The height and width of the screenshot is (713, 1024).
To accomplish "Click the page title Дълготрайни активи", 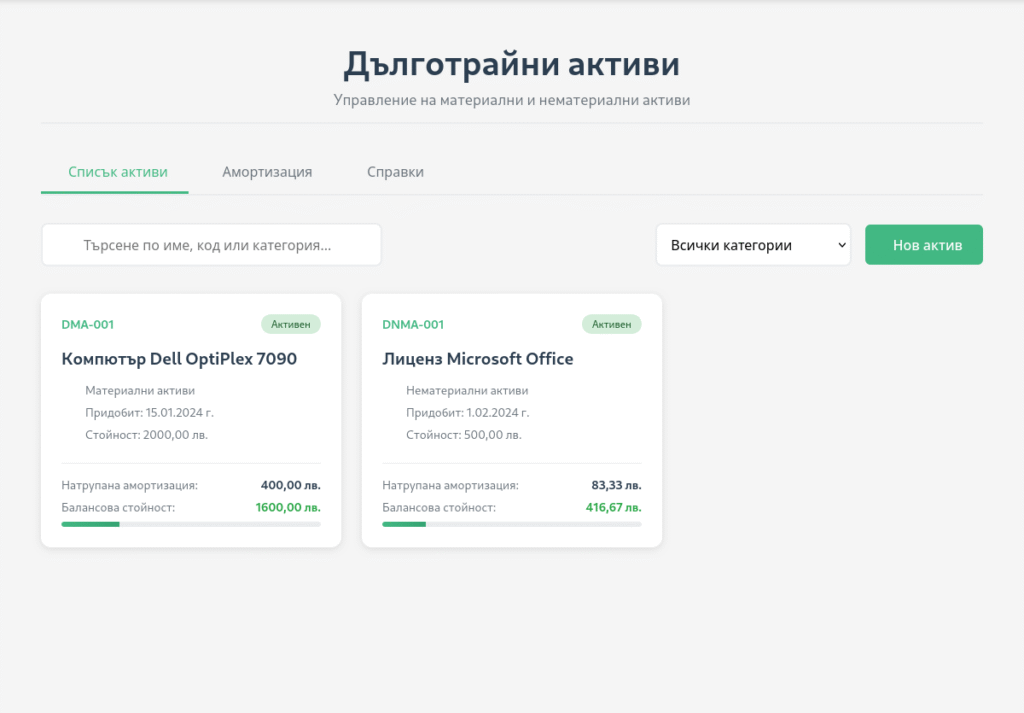I will pos(511,64).
